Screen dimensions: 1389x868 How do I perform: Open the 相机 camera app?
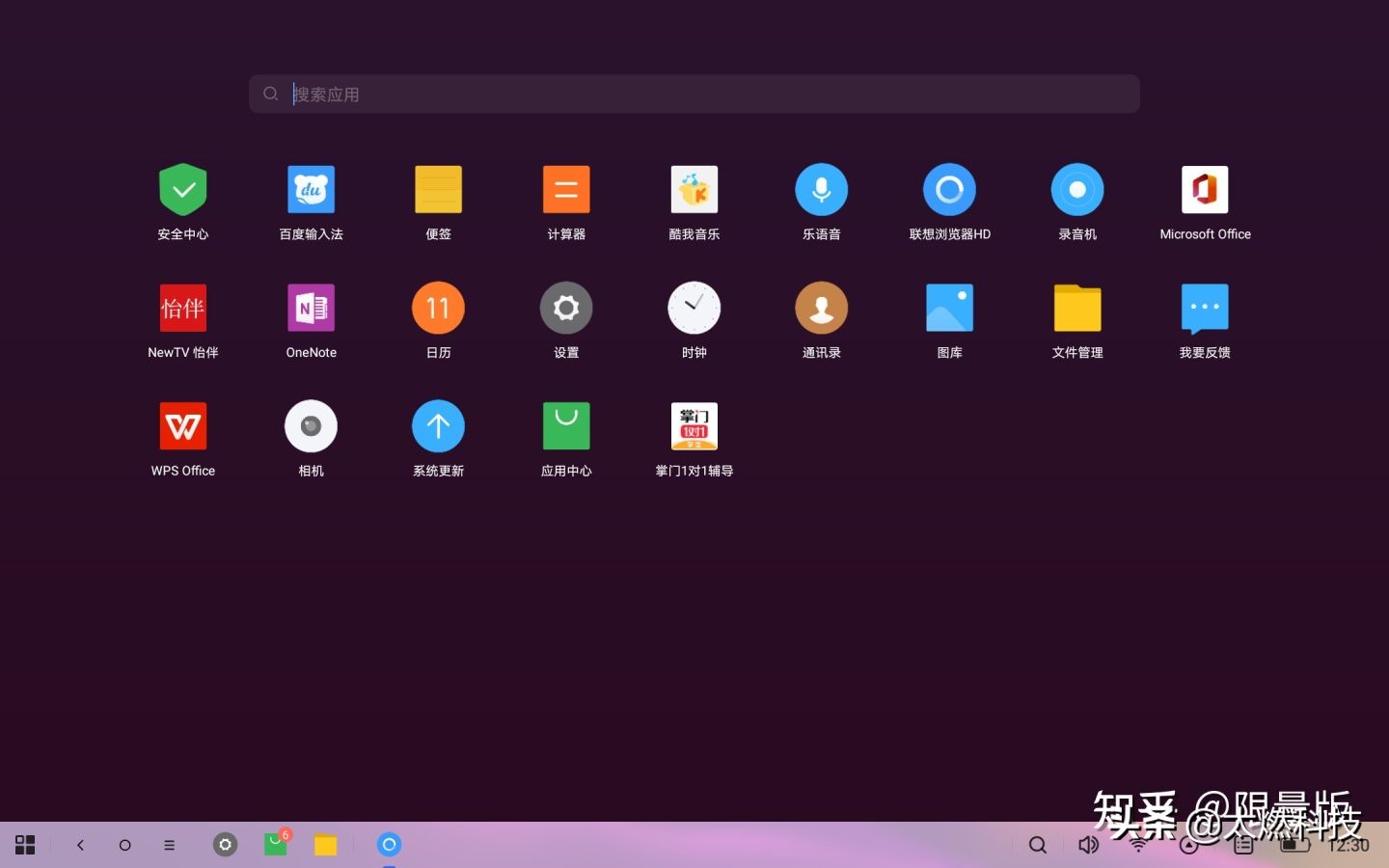coord(311,426)
